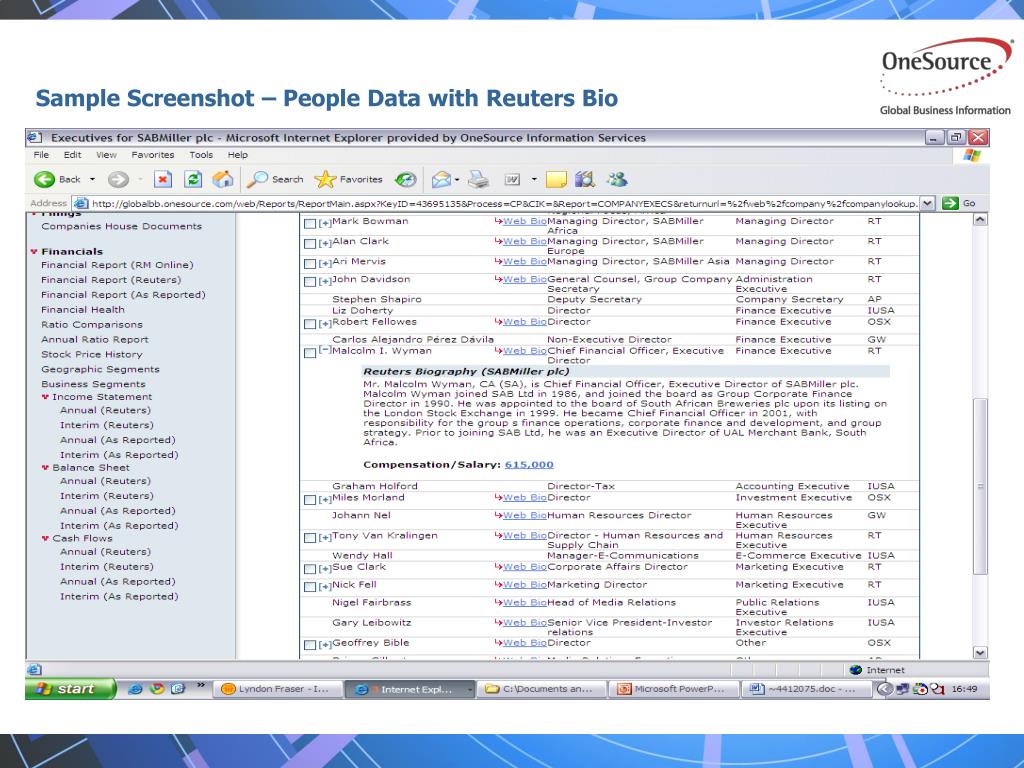Click the Messenger people icon
Image resolution: width=1024 pixels, height=768 pixels.
(616, 179)
